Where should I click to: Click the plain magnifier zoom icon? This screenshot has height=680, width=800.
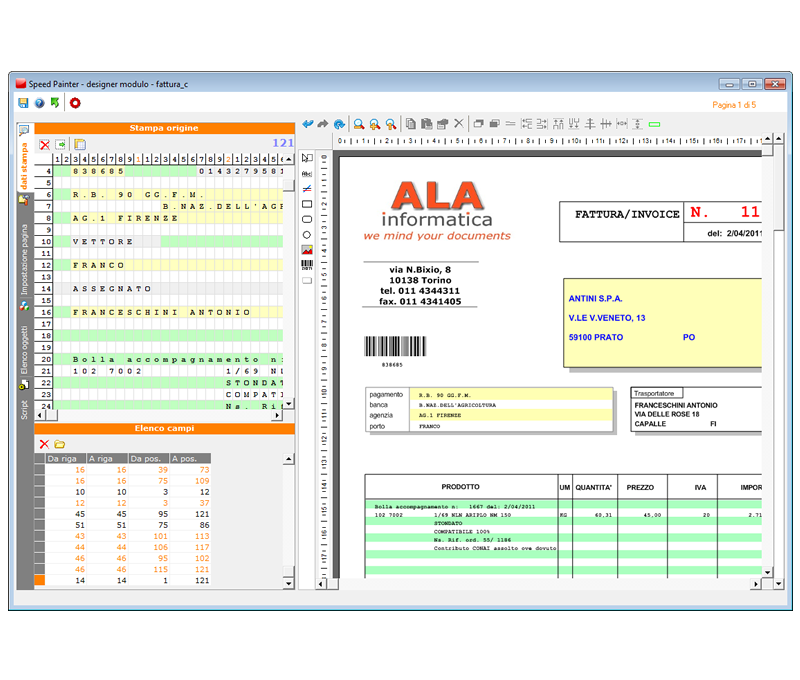click(359, 124)
